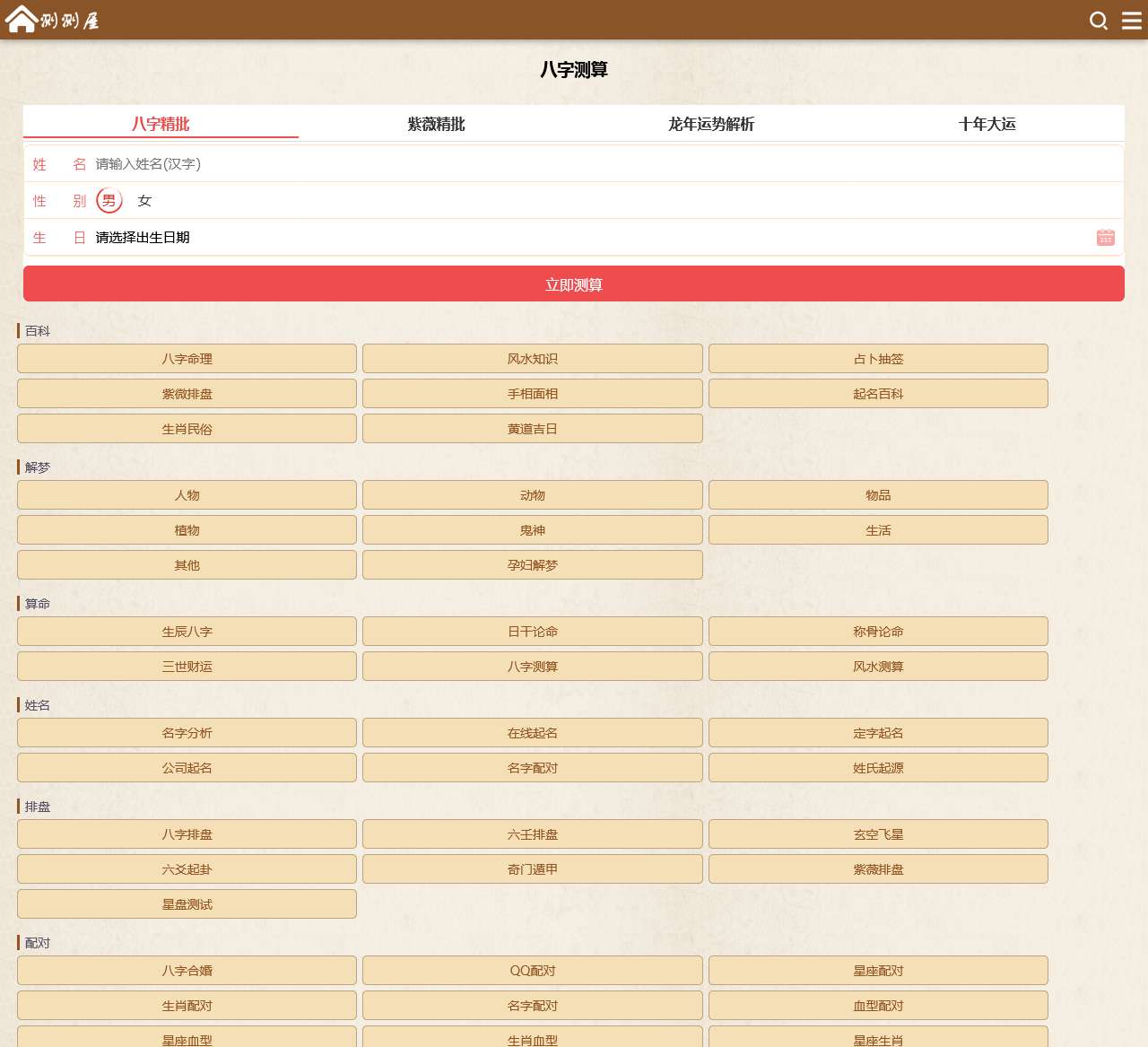Open the 孕妇解梦 link
Image resolution: width=1148 pixels, height=1047 pixels.
coord(533,565)
